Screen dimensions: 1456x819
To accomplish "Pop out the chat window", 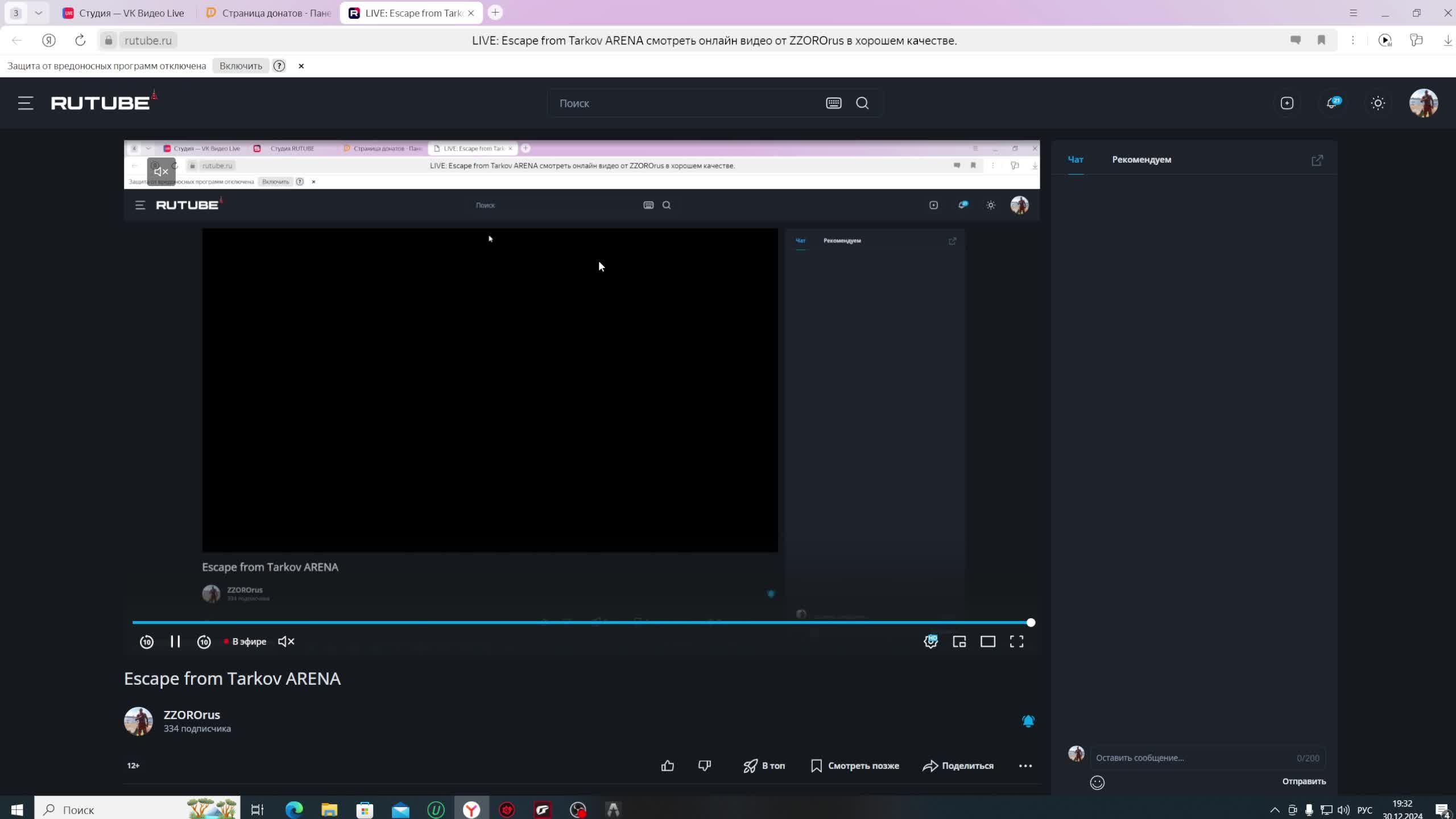I will point(1317,160).
